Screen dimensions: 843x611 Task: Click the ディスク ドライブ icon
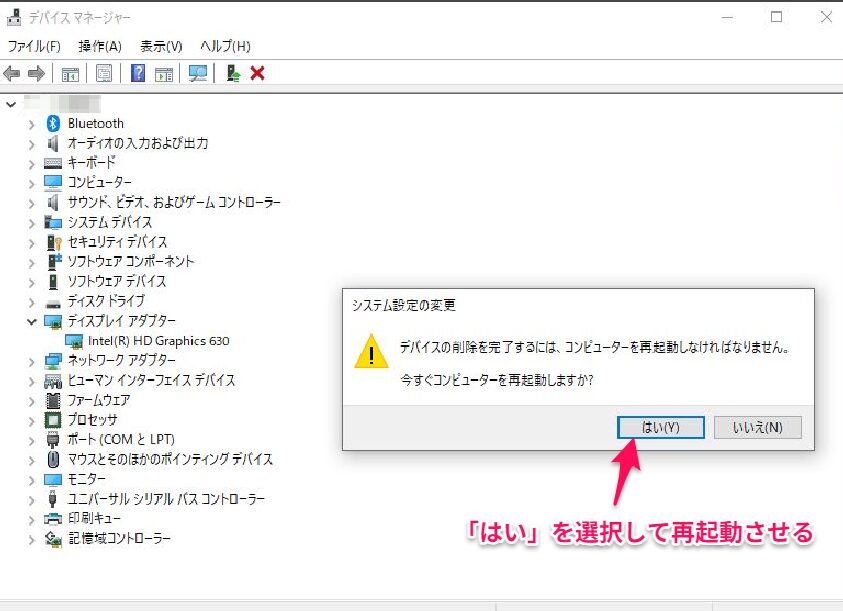pos(53,302)
